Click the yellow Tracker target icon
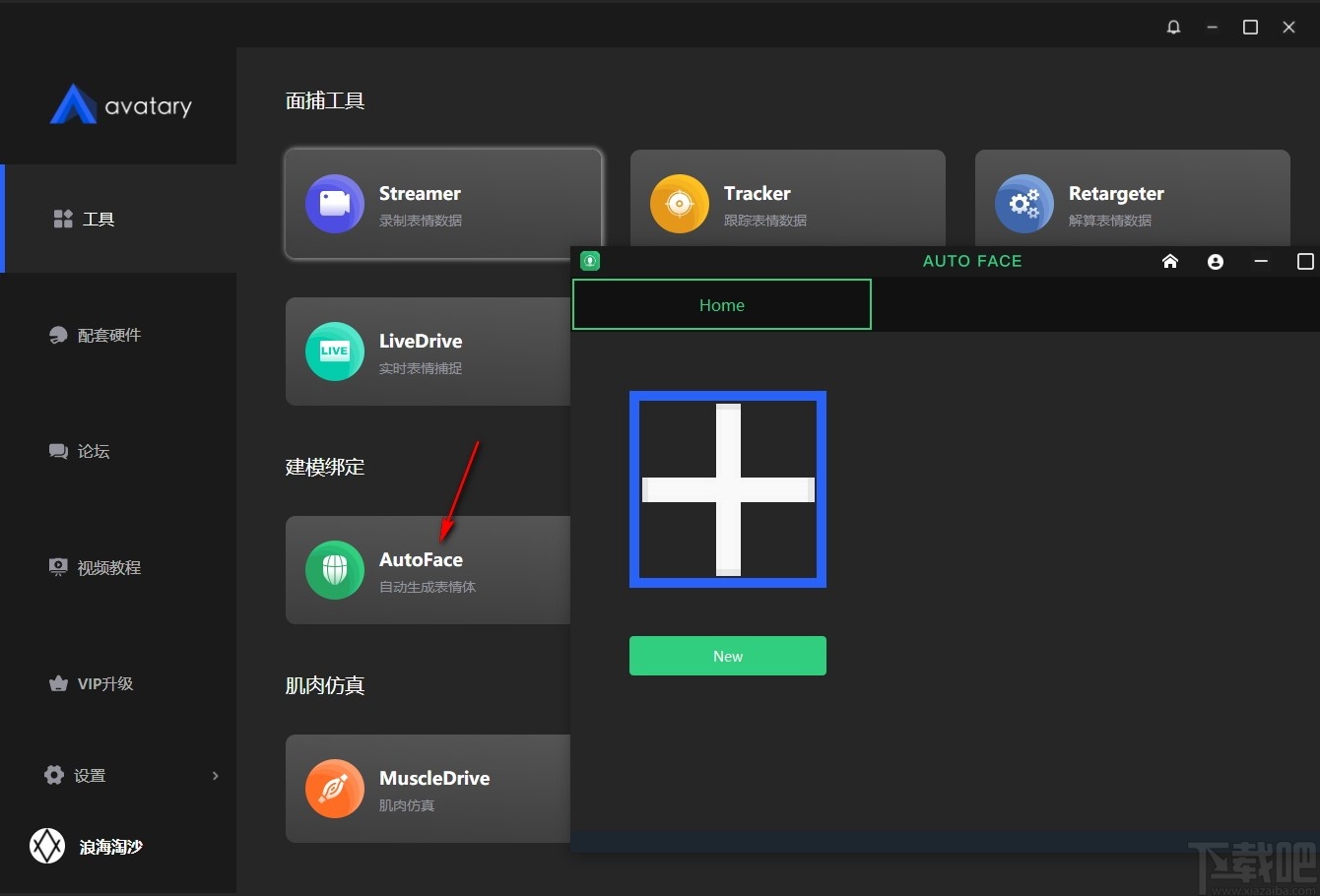This screenshot has height=896, width=1320. click(680, 204)
